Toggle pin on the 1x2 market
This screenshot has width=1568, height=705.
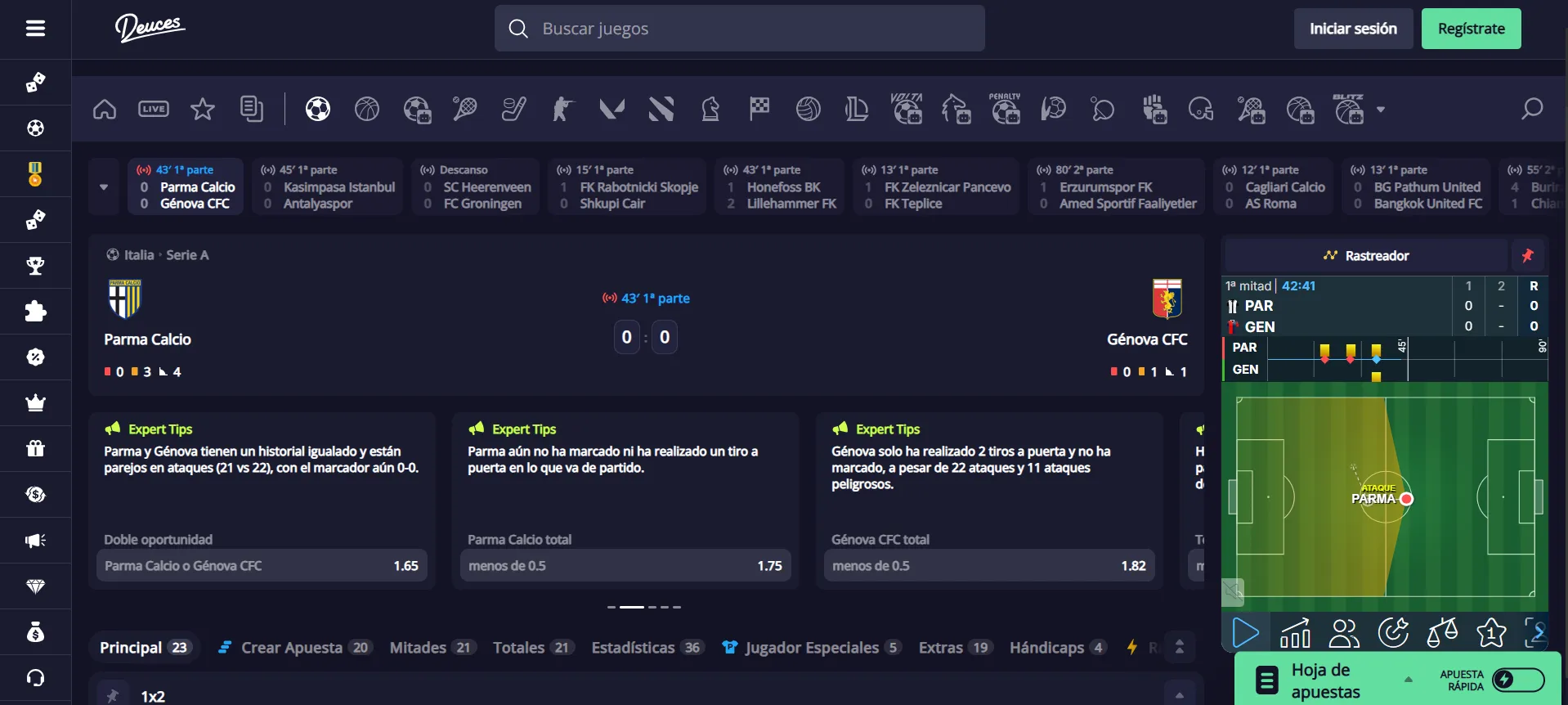tap(113, 696)
